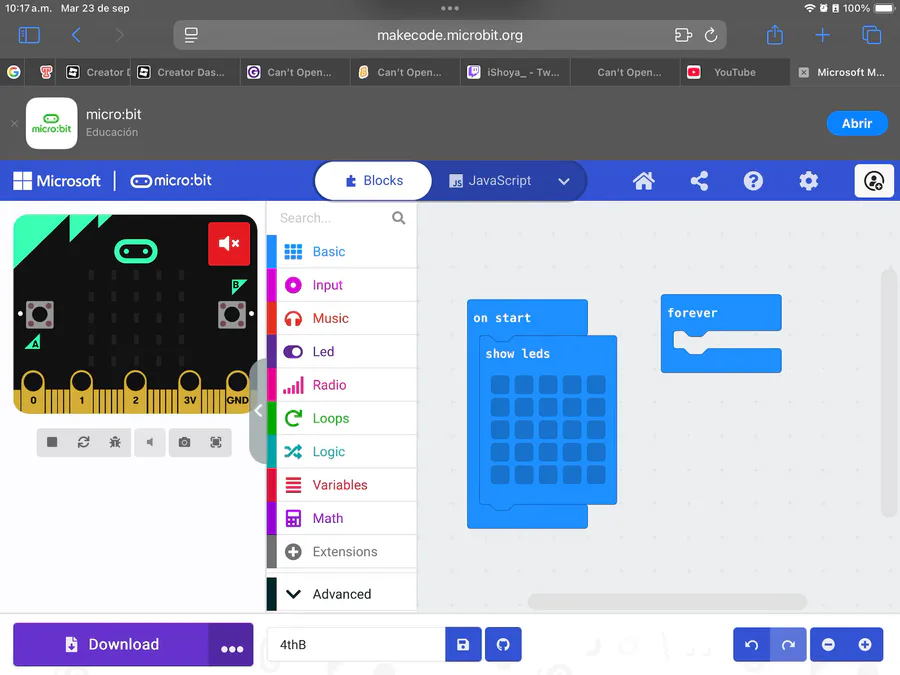
Task: Open the settings gear menu
Action: click(808, 181)
